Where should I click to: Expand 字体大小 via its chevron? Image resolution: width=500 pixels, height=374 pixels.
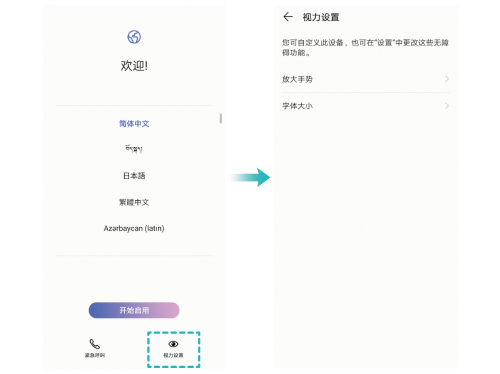click(x=447, y=106)
